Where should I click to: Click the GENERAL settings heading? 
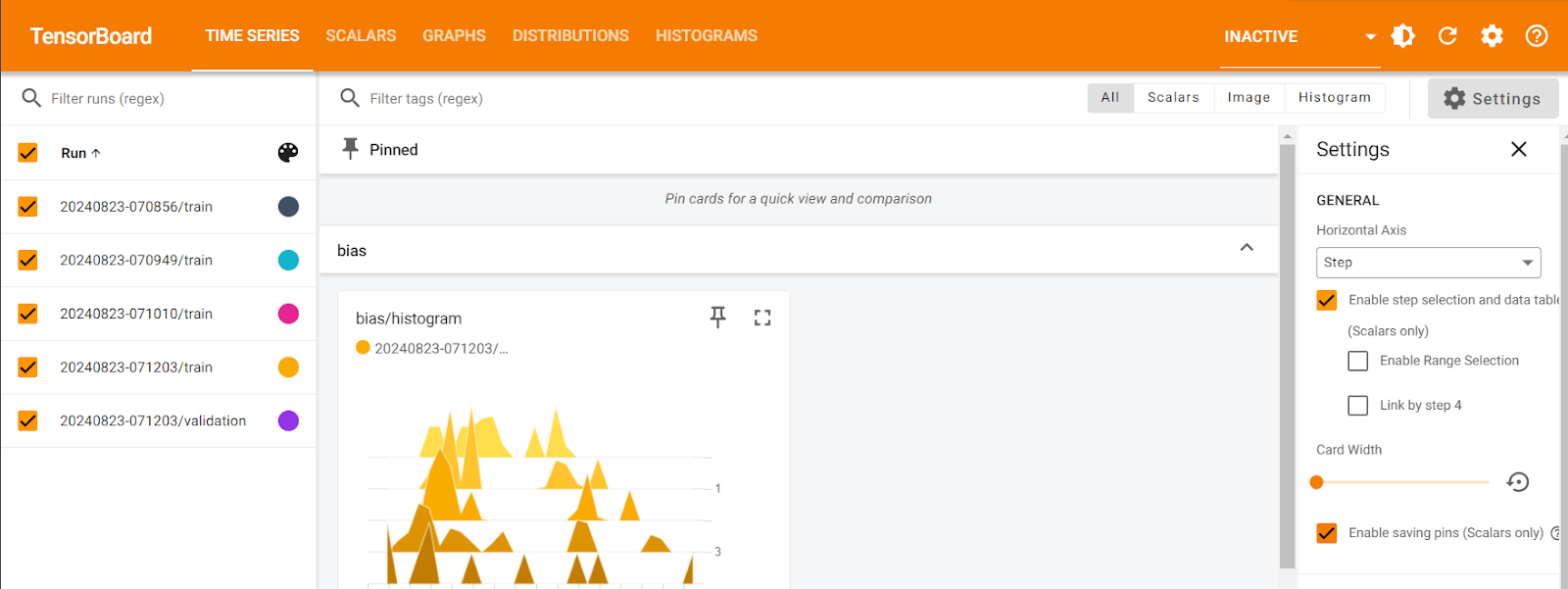(1347, 200)
